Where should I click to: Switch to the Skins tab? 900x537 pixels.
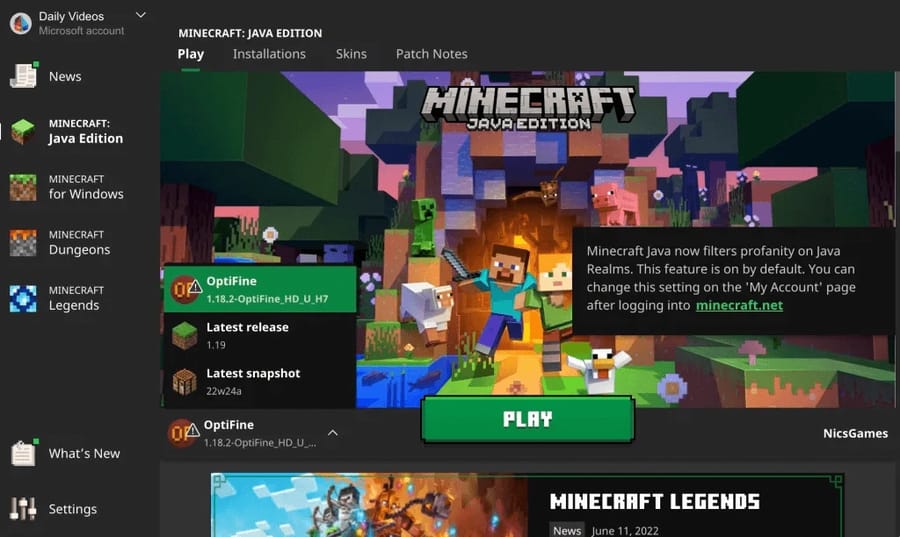click(351, 54)
